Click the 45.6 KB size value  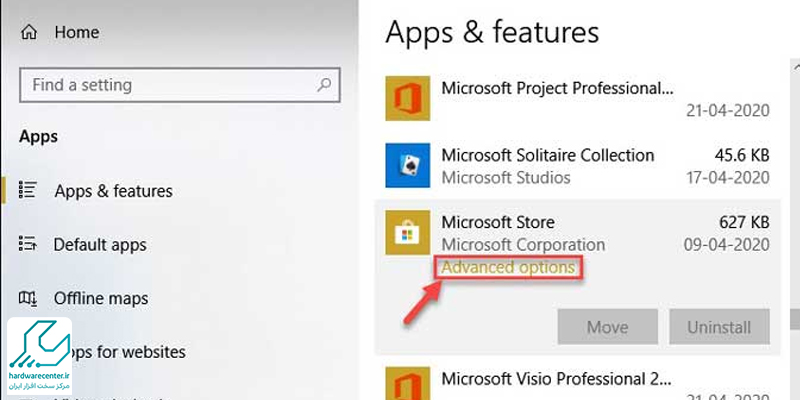click(x=740, y=155)
